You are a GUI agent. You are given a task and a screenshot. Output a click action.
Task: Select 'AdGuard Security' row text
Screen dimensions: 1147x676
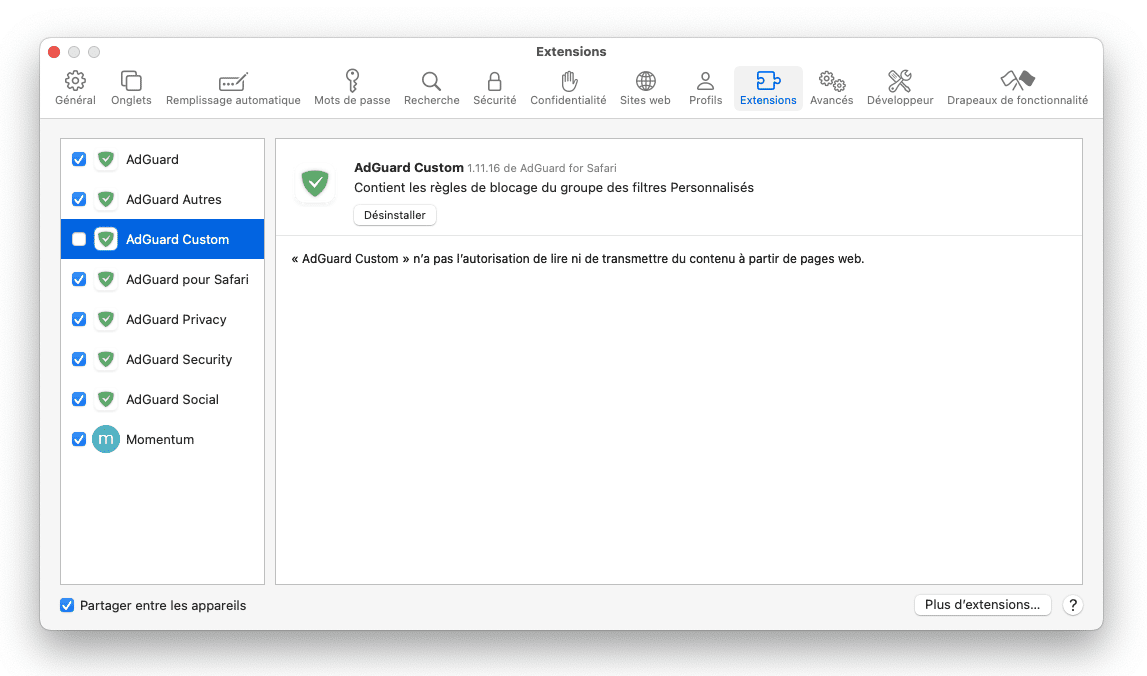coord(179,359)
